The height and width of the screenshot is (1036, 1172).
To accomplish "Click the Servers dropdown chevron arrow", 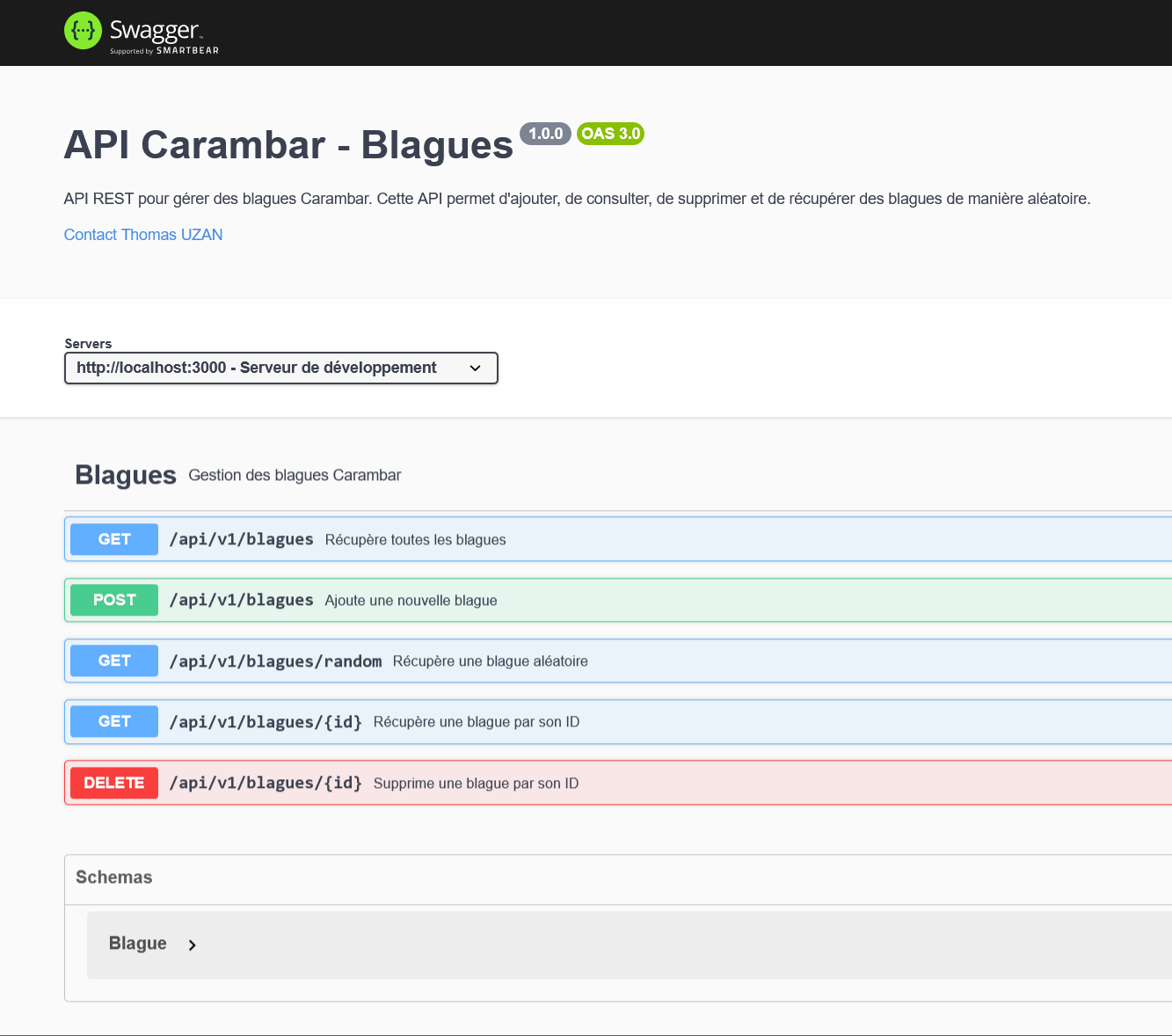I will (x=476, y=368).
